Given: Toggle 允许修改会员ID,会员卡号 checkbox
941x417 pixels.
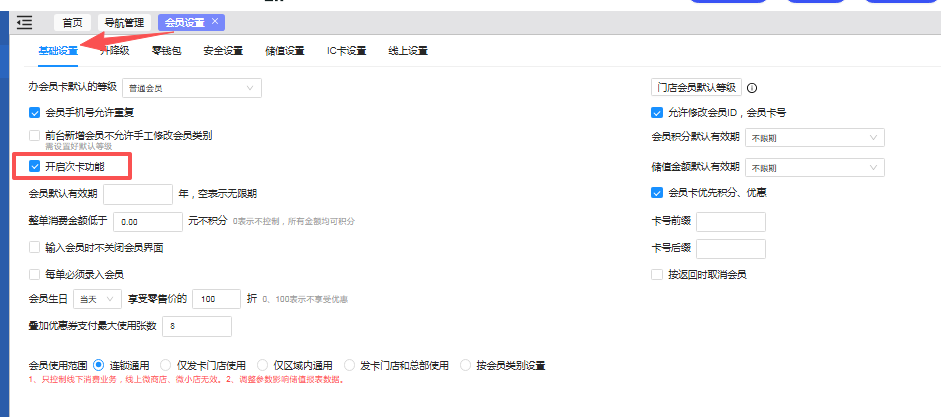Looking at the screenshot, I should (657, 112).
